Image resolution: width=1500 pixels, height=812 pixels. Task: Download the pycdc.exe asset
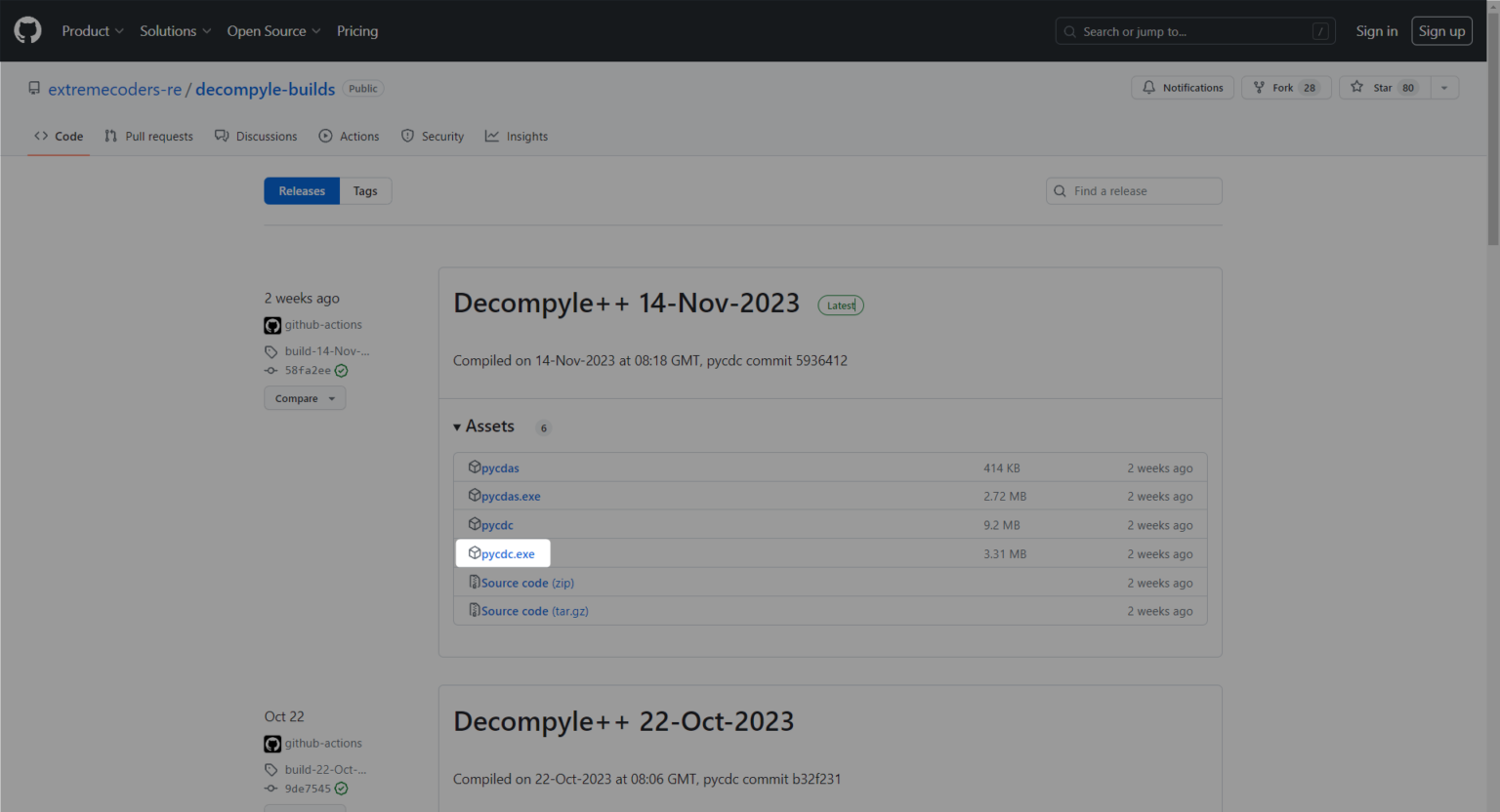click(x=507, y=554)
